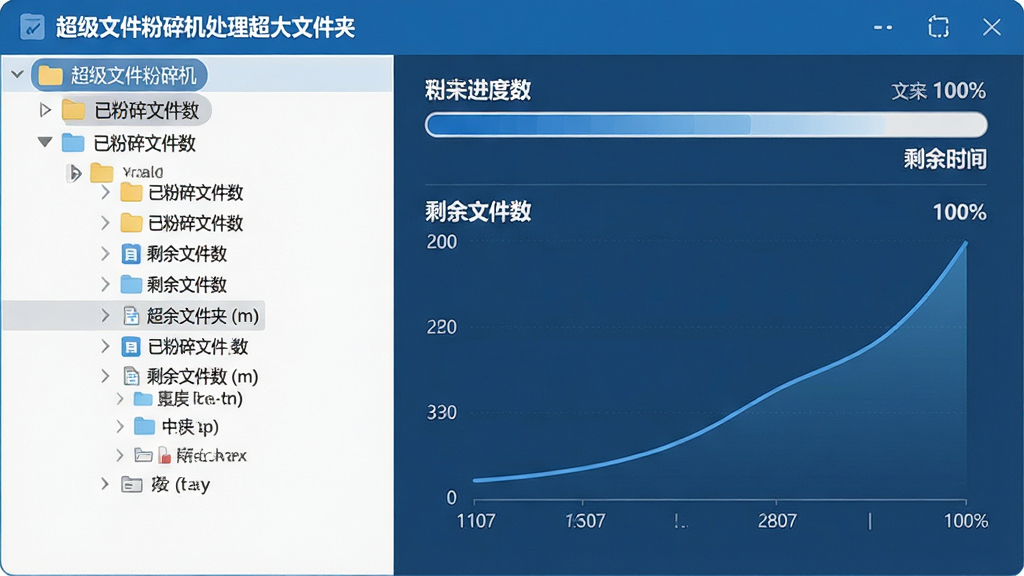Viewport: 1024px width, 576px height.
Task: Click the red-marked file icon in the tree
Action: pos(165,455)
